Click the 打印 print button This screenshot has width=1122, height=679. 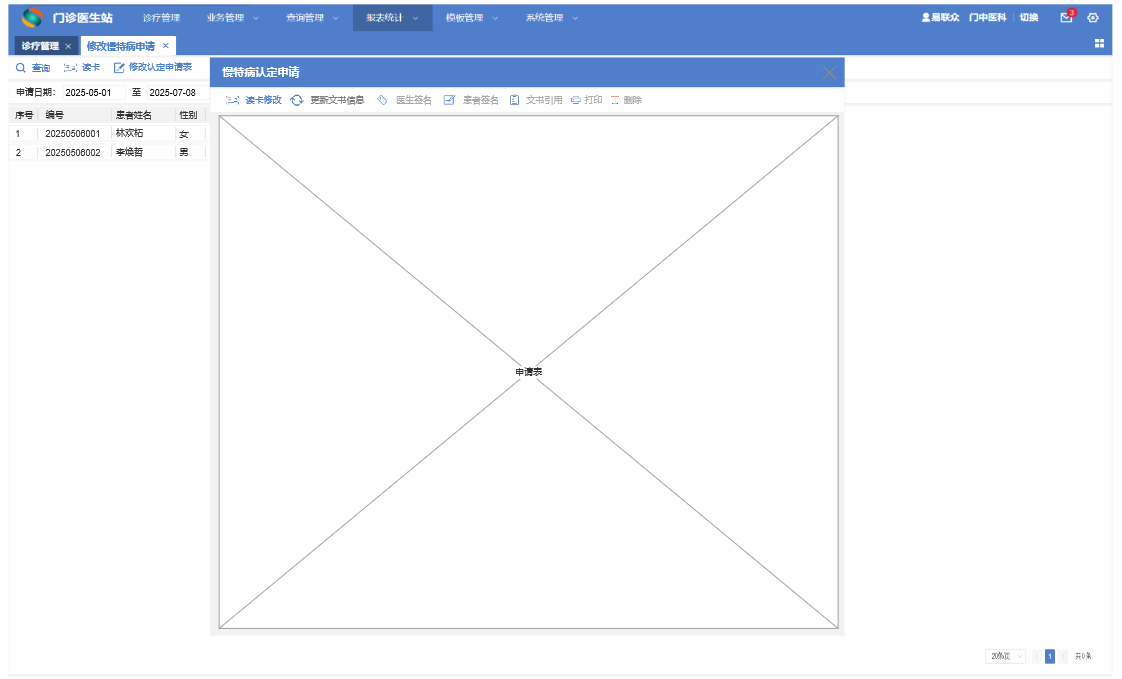coord(587,100)
